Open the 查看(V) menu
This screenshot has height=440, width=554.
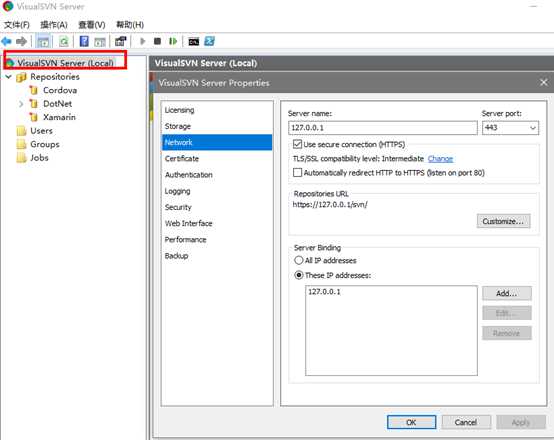point(92,25)
